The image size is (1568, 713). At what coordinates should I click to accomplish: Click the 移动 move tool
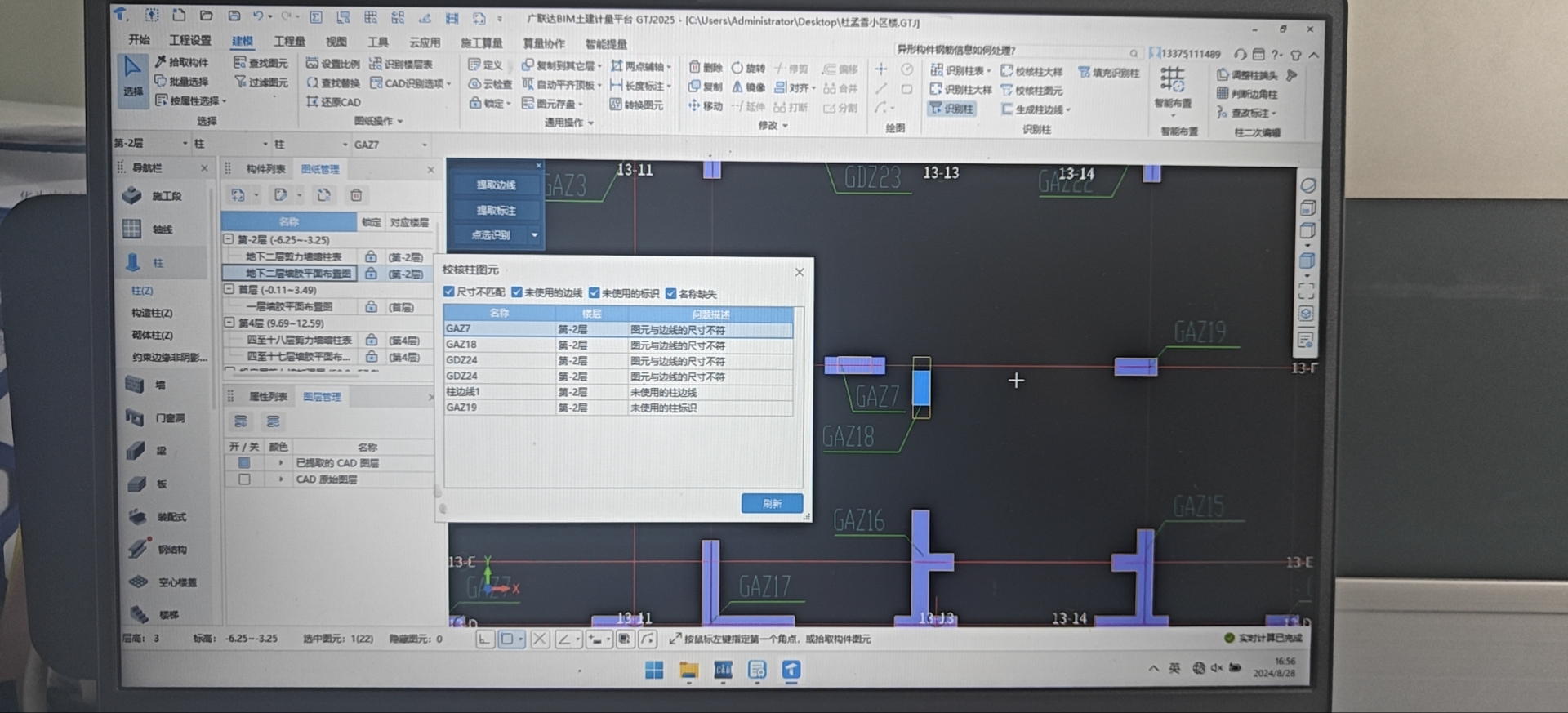706,105
